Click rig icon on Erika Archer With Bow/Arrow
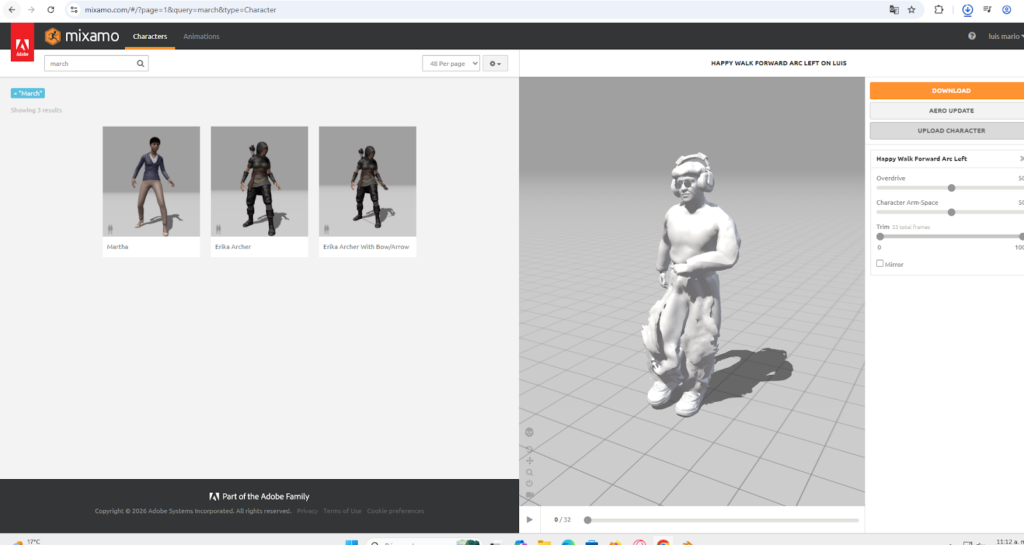This screenshot has height=545, width=1024. coord(327,229)
